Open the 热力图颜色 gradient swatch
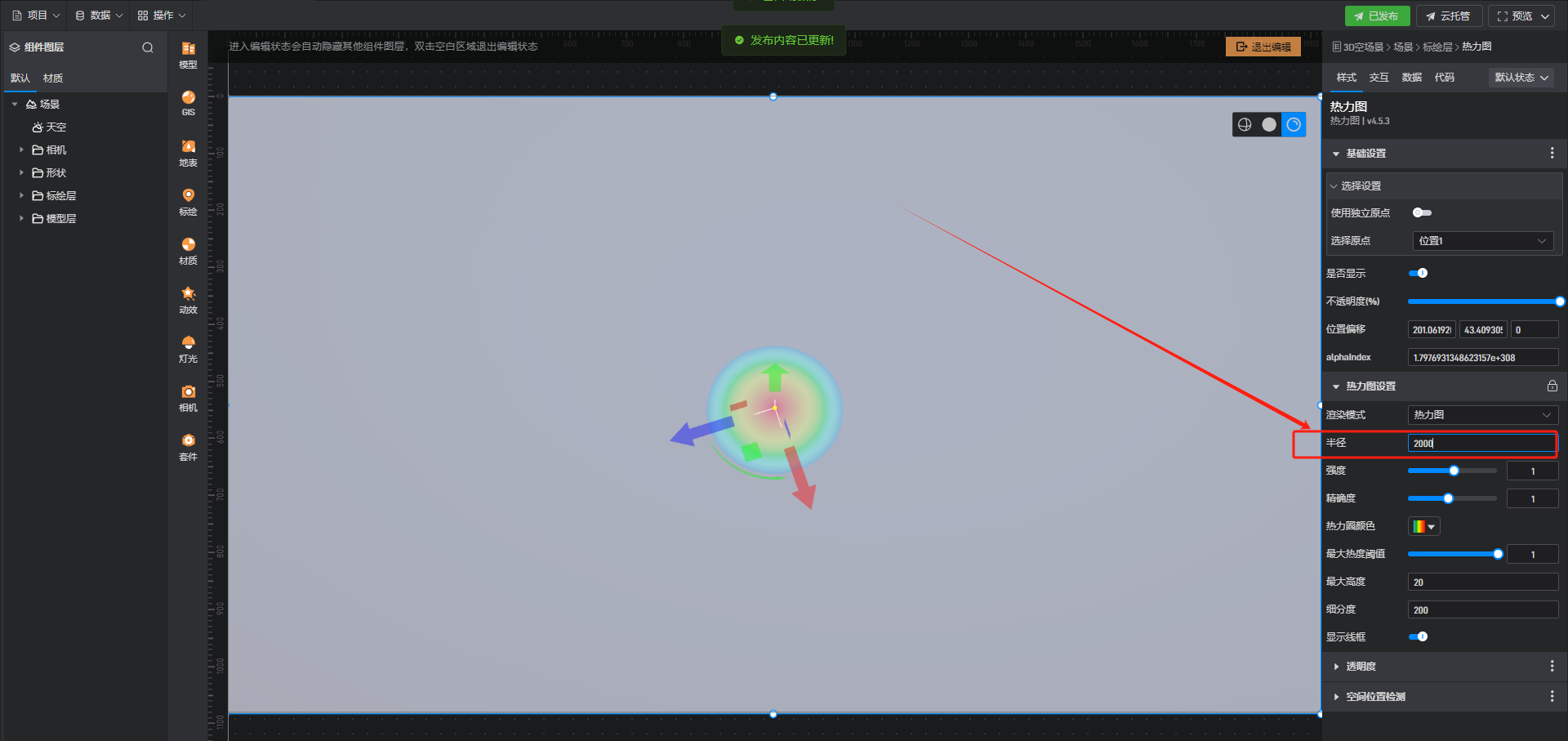This screenshot has height=741, width=1568. click(1423, 527)
